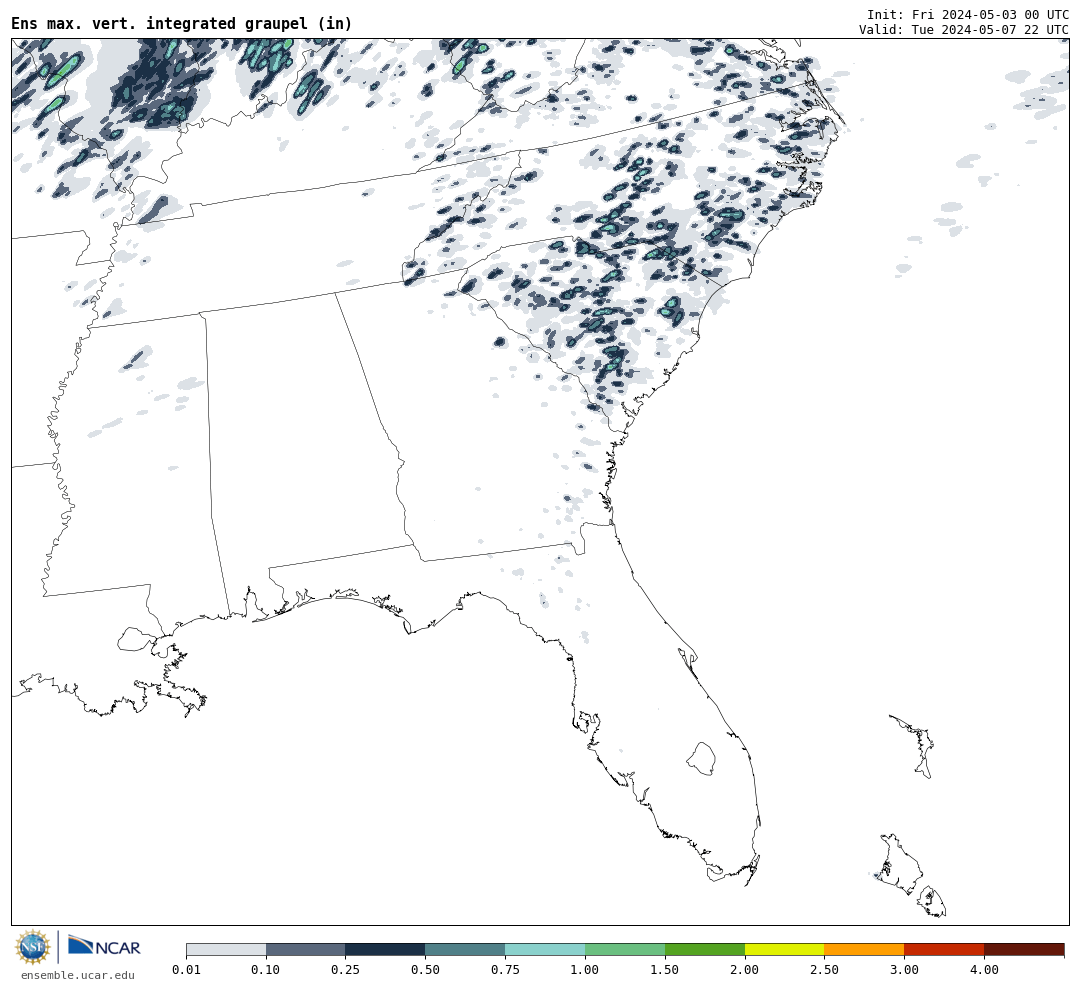Select the slate 0.10–0.25 colorbar segment
Screen dimensions: 1080x988
(x=305, y=950)
